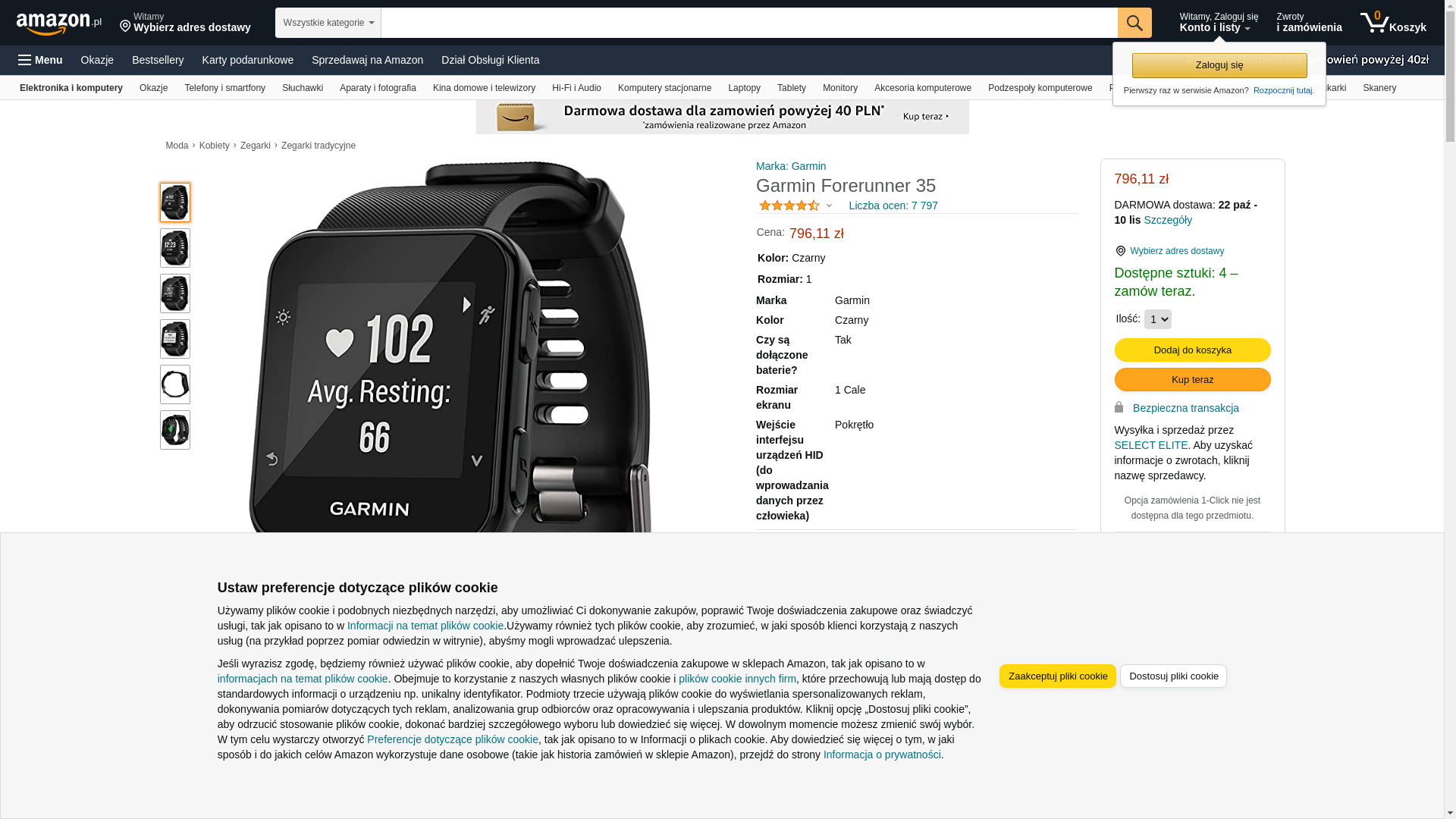The image size is (1456, 819).
Task: Focus the Amazon search input field
Action: tap(749, 23)
